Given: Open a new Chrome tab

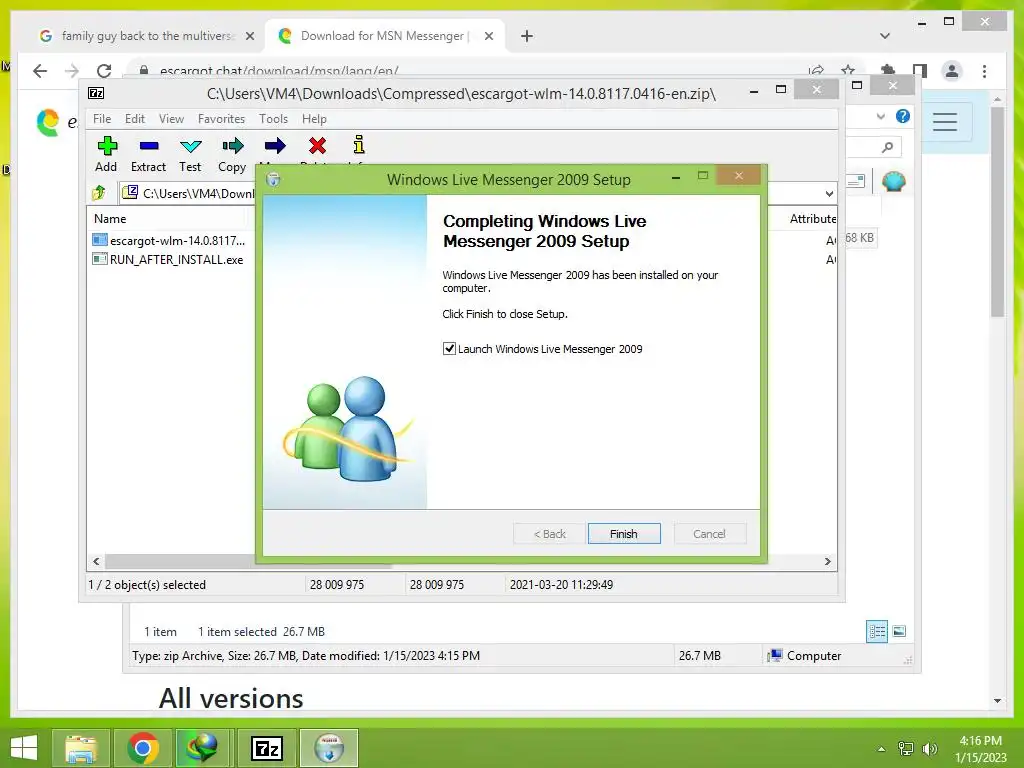Looking at the screenshot, I should pos(527,36).
